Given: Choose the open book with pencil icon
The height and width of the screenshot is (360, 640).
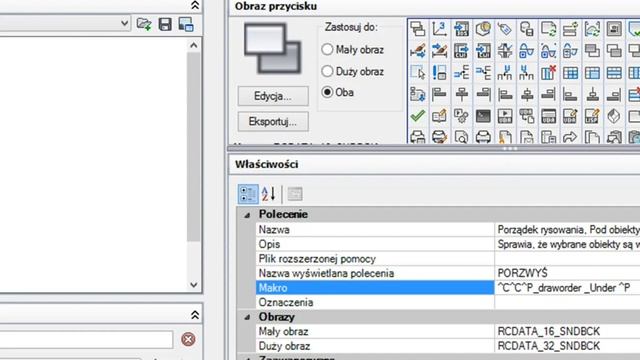Looking at the screenshot, I should [x=439, y=116].
